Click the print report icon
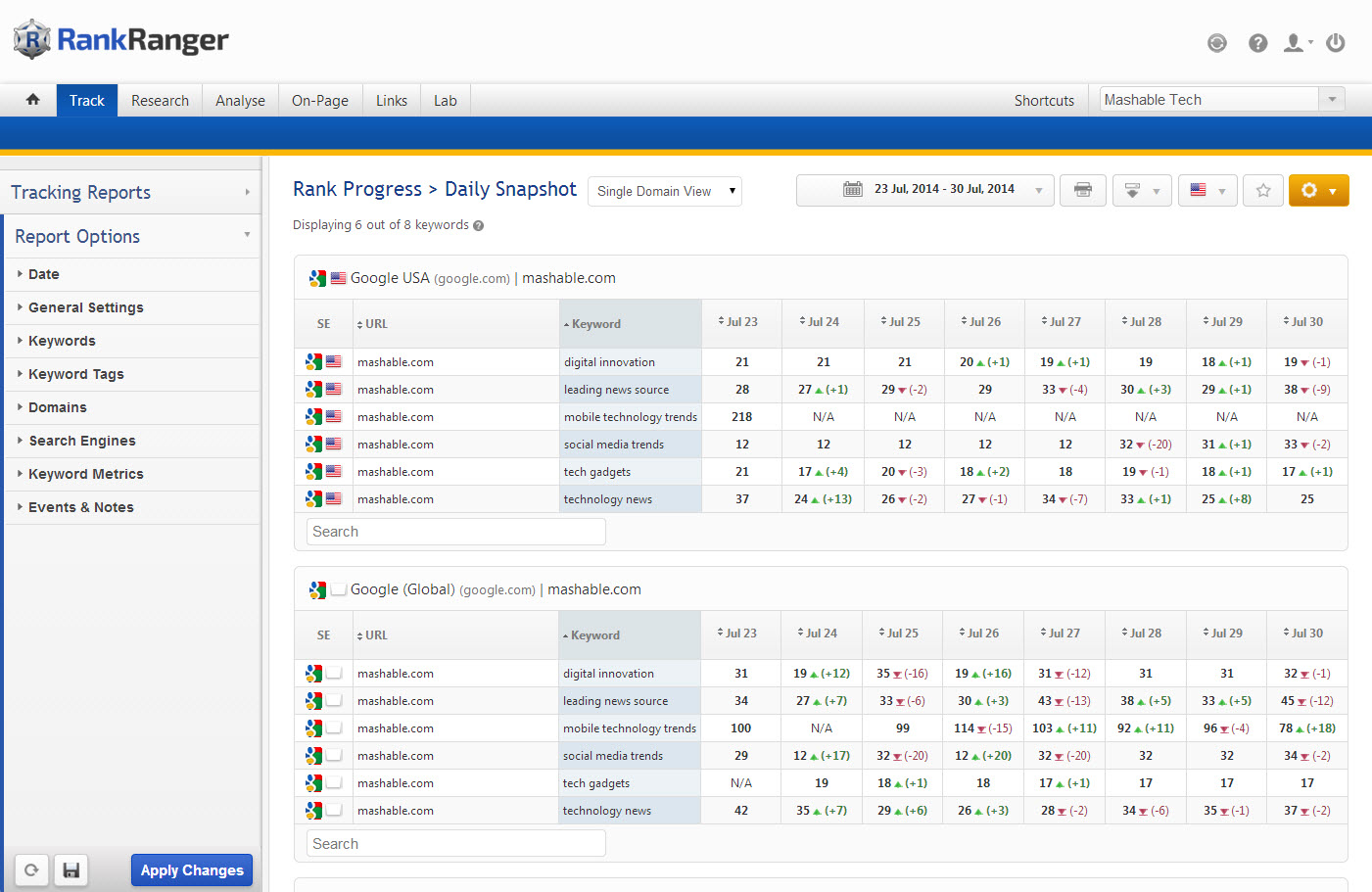1372x892 pixels. [1082, 190]
